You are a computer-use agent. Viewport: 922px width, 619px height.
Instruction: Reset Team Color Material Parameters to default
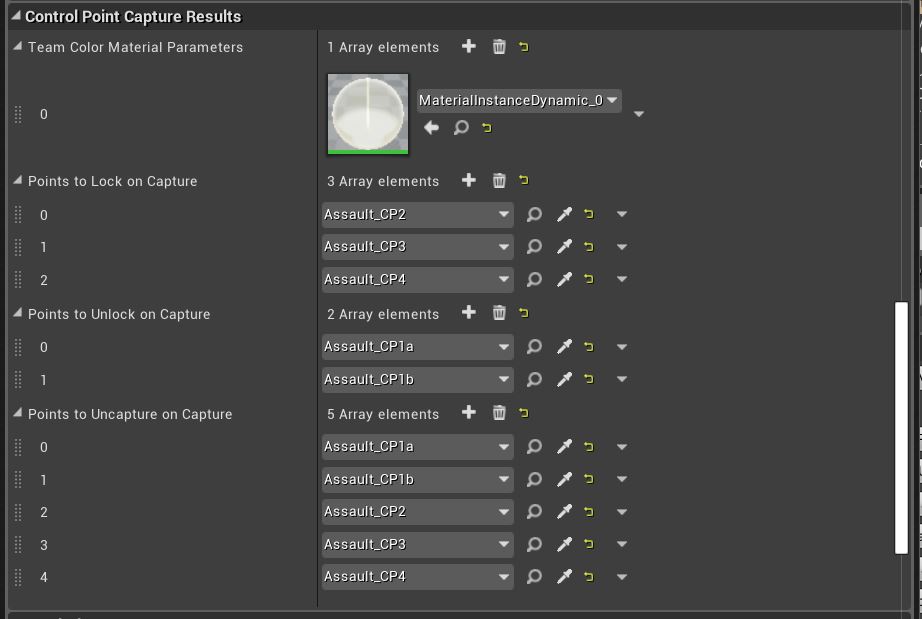[523, 46]
